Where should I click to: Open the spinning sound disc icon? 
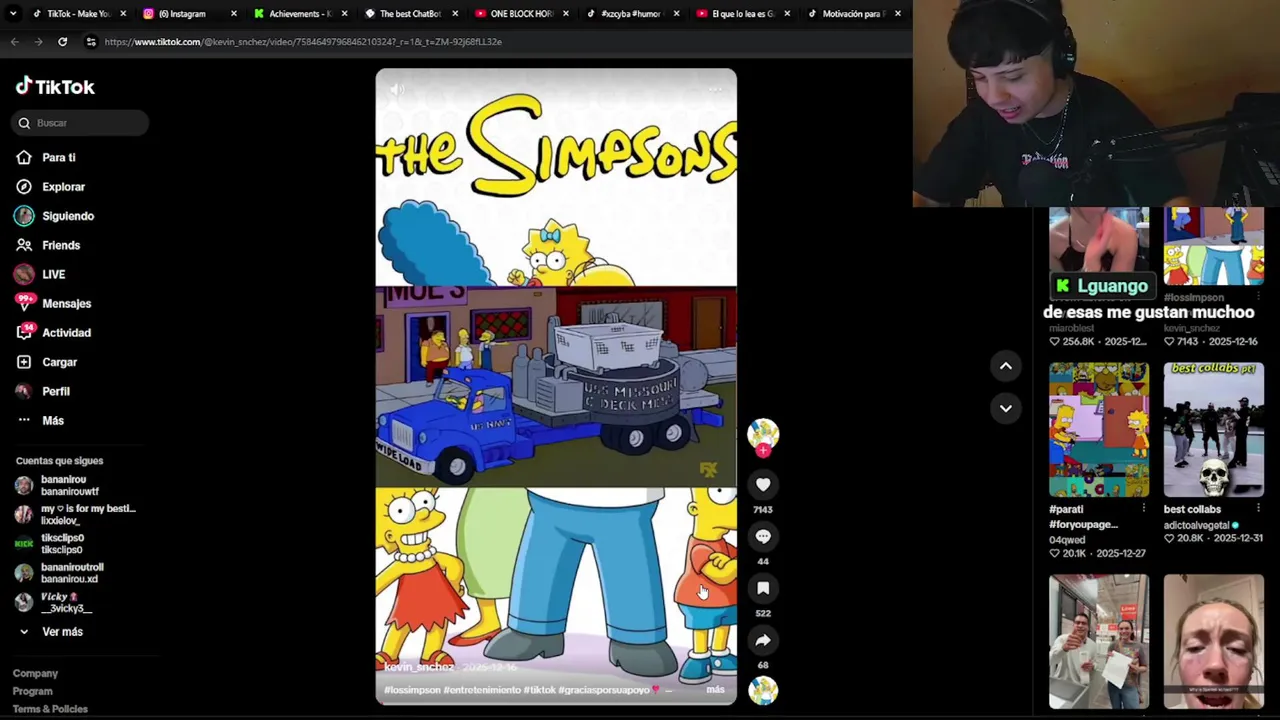pos(763,690)
